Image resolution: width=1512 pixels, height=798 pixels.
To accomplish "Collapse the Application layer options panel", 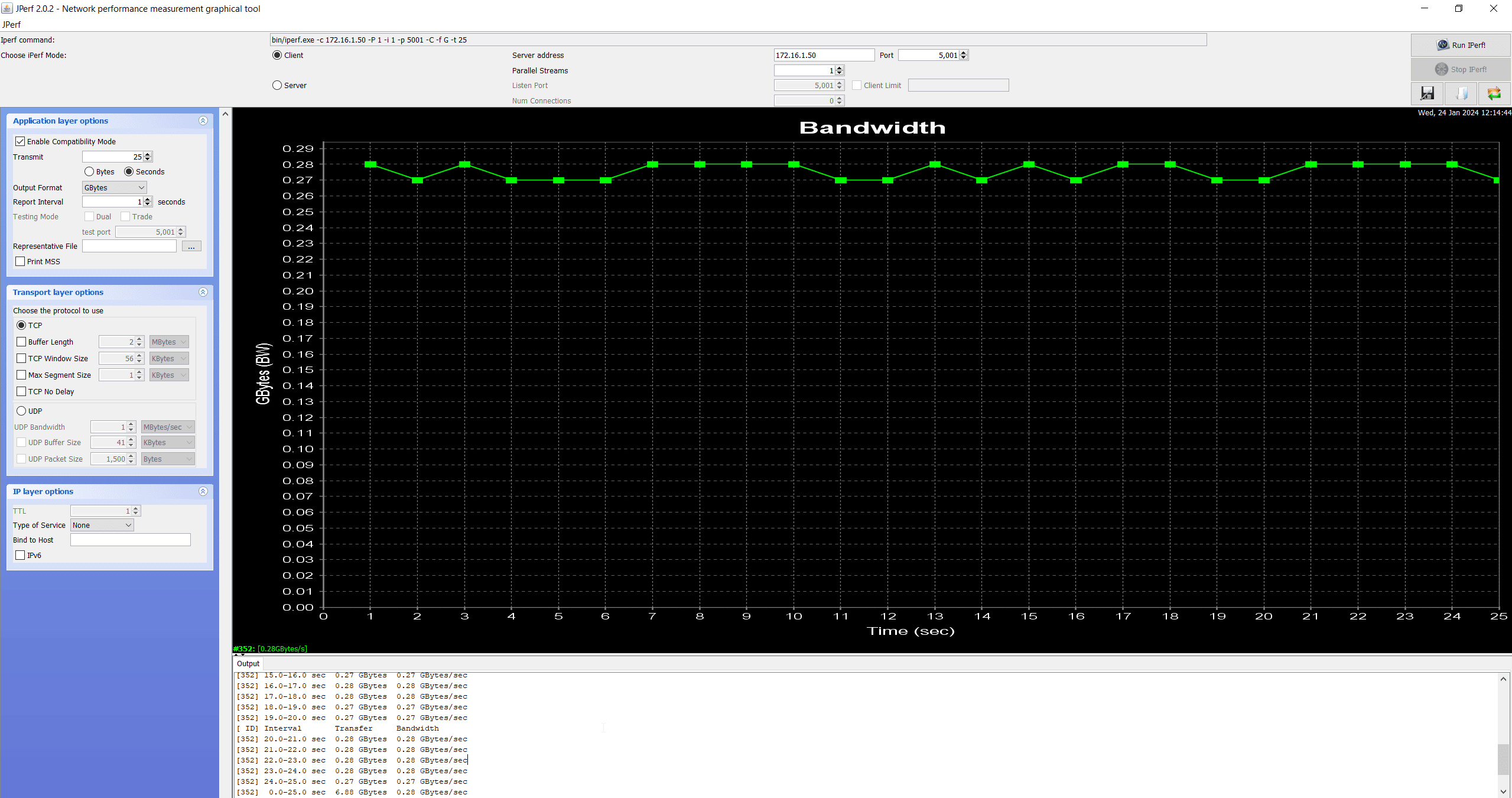I will (203, 121).
